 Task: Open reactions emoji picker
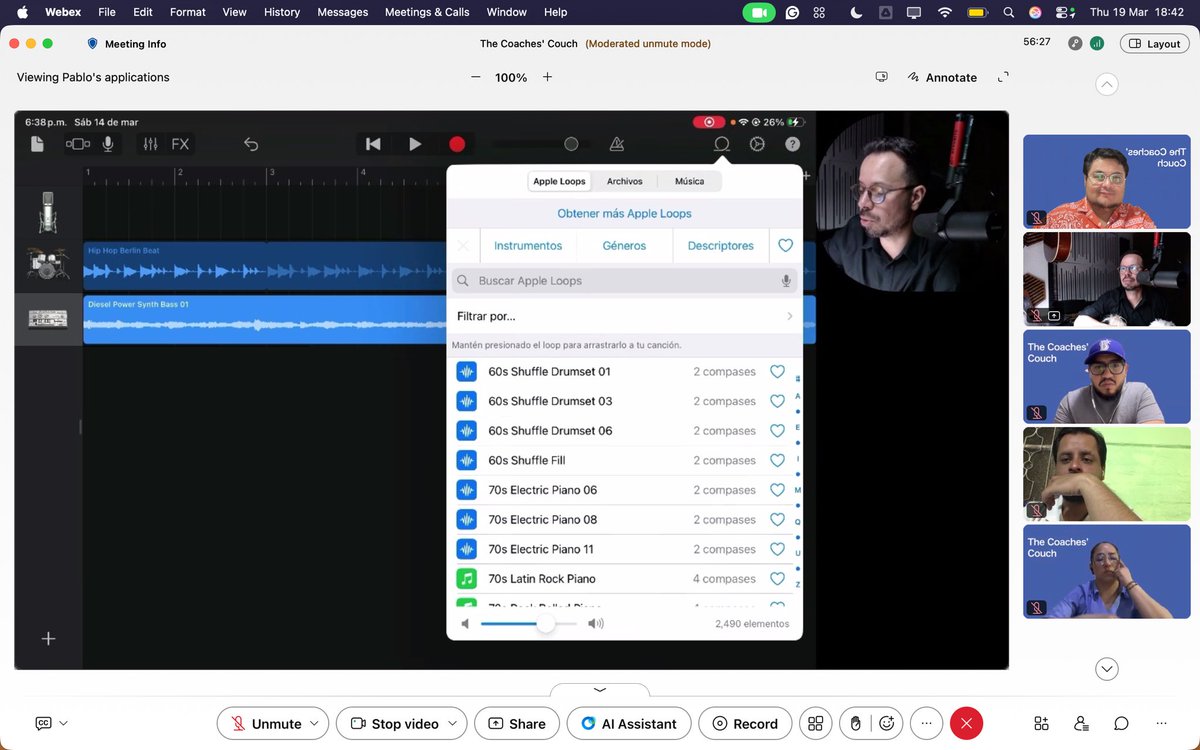(887, 723)
